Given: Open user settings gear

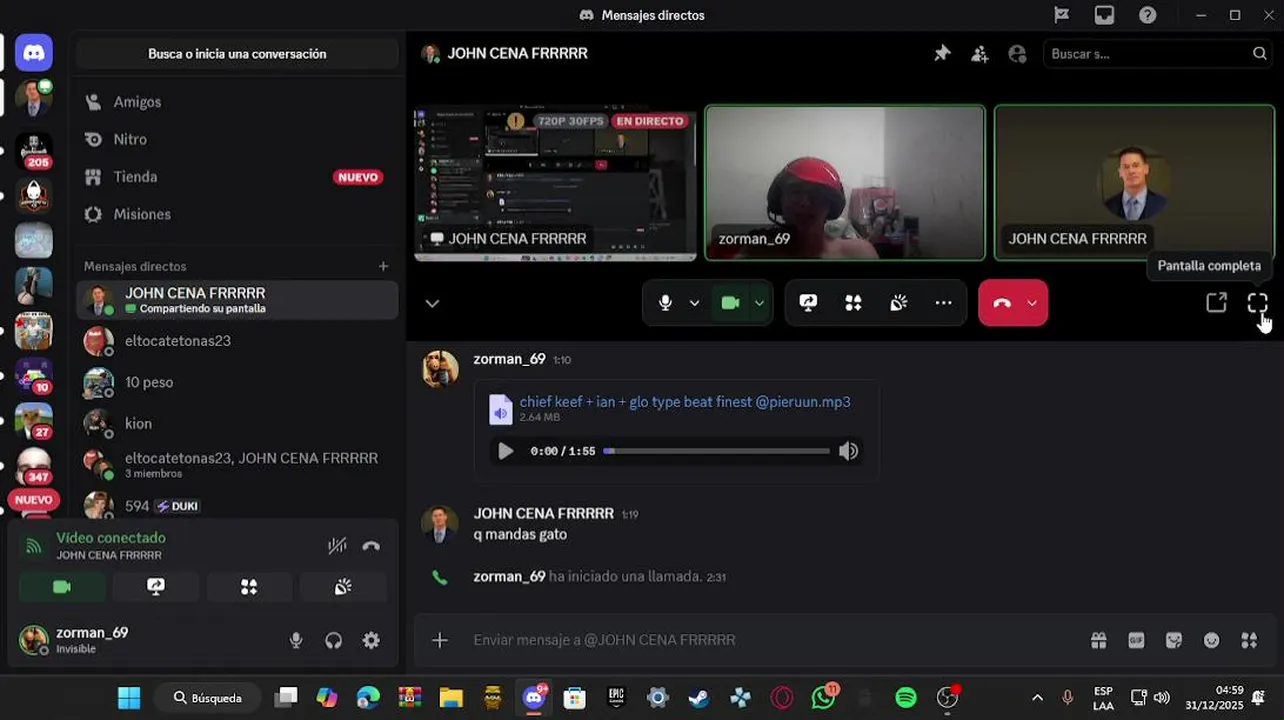Looking at the screenshot, I should click(371, 641).
